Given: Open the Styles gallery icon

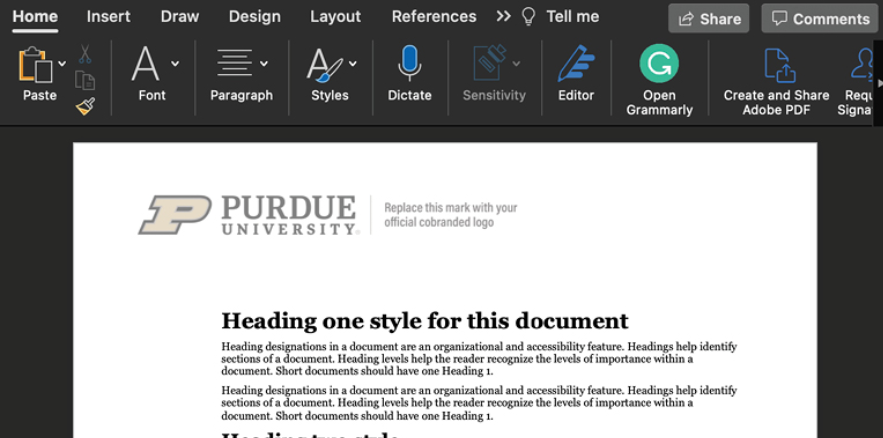Looking at the screenshot, I should coord(324,64).
